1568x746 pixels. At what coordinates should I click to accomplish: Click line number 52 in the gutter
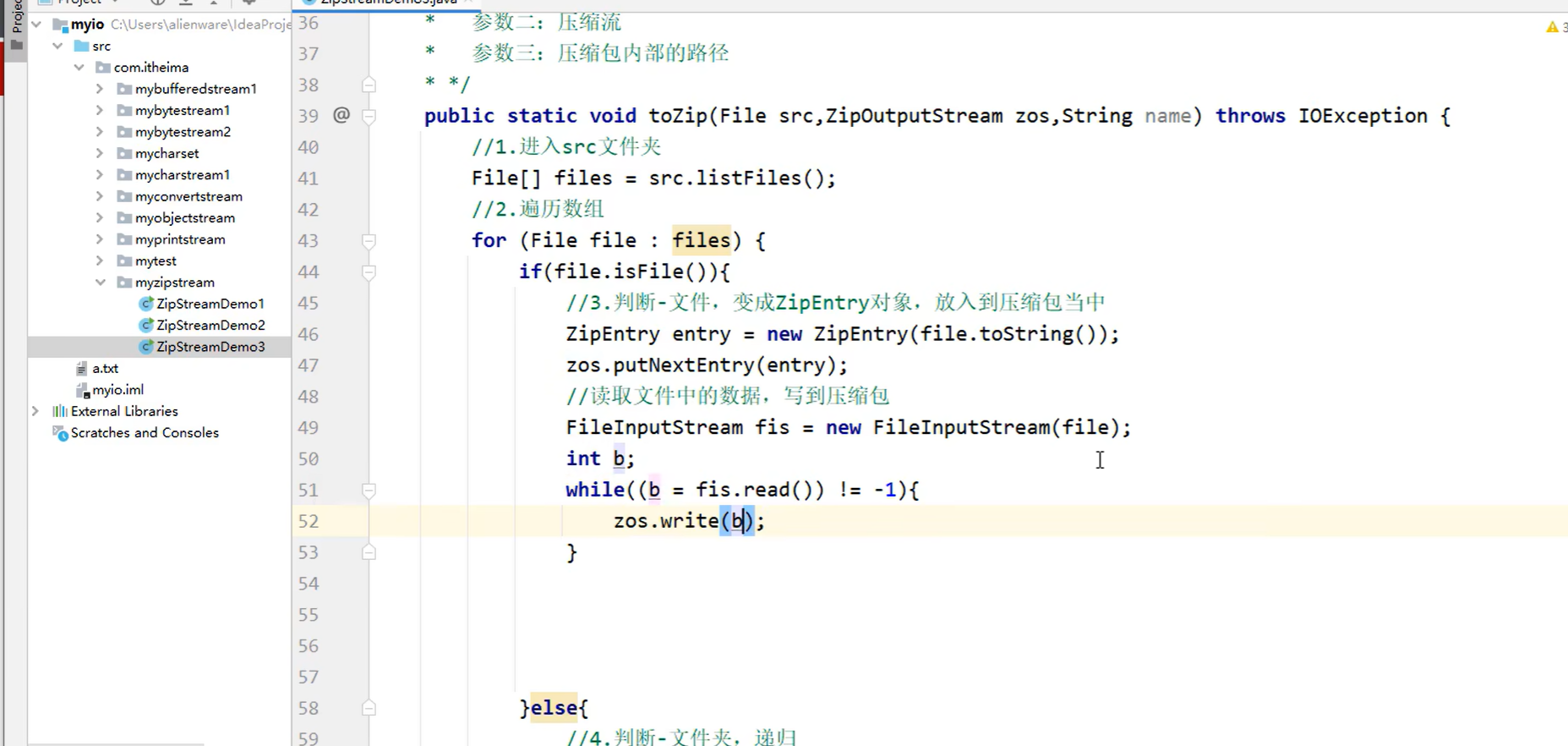[309, 521]
